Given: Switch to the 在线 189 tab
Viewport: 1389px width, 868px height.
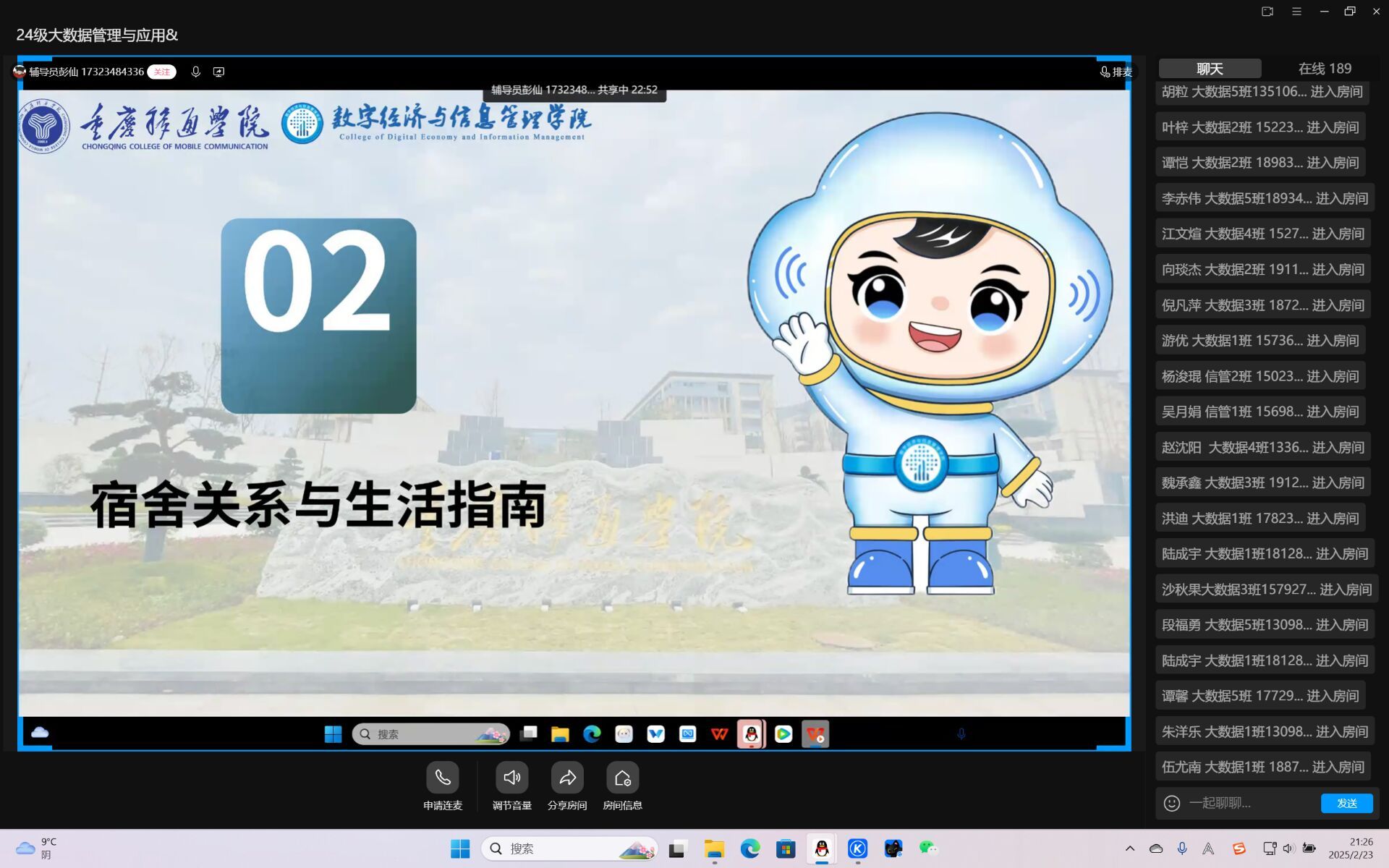Looking at the screenshot, I should click(1324, 69).
